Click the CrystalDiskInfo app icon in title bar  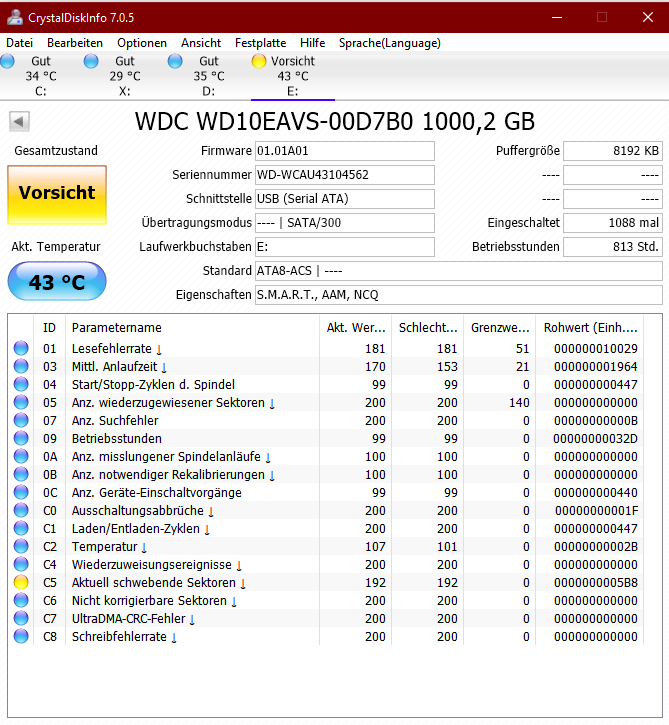pos(15,17)
